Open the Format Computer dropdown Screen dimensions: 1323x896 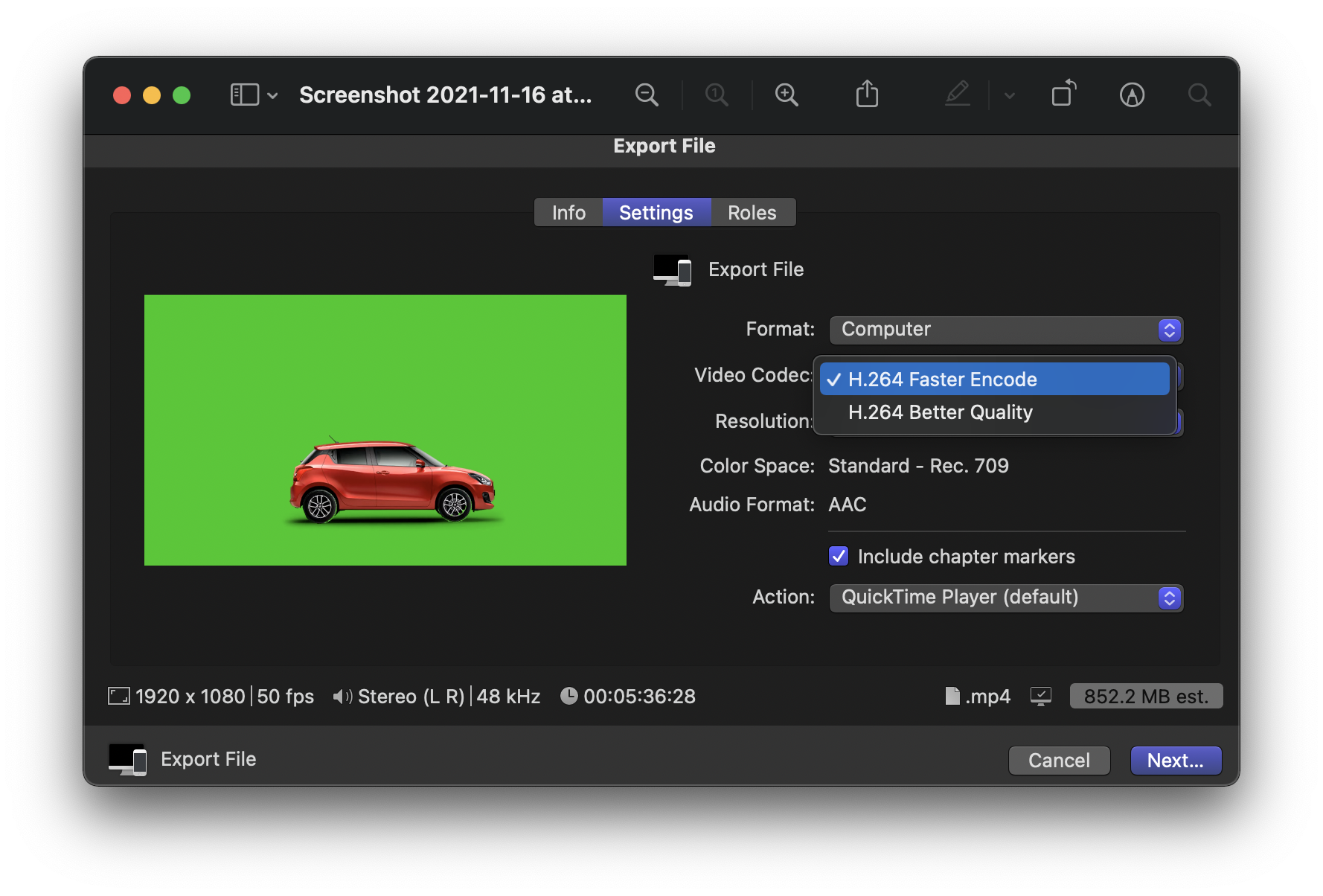point(1005,330)
